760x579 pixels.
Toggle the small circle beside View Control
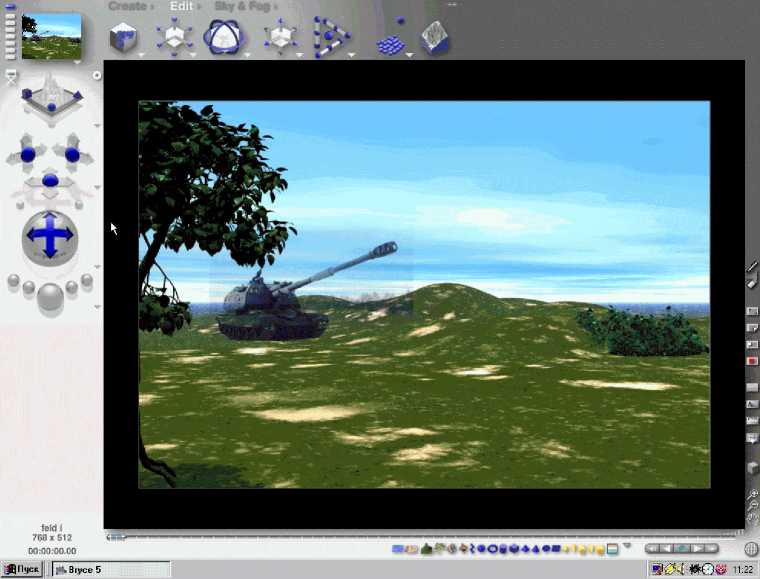coord(97,76)
